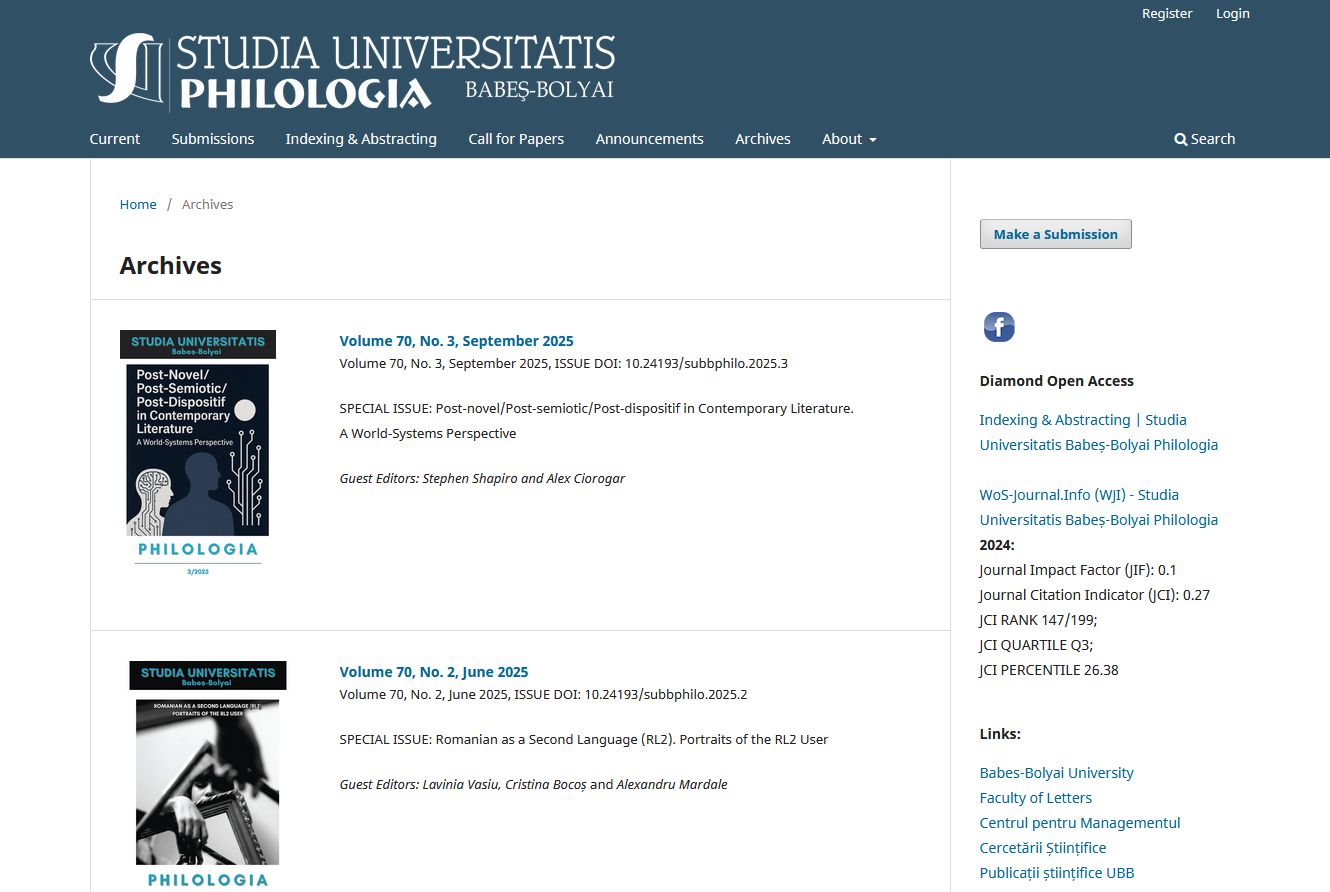Click text Journal Impact Factor (JIF): 0.1
Image resolution: width=1330 pixels, height=892 pixels.
[x=1078, y=570]
